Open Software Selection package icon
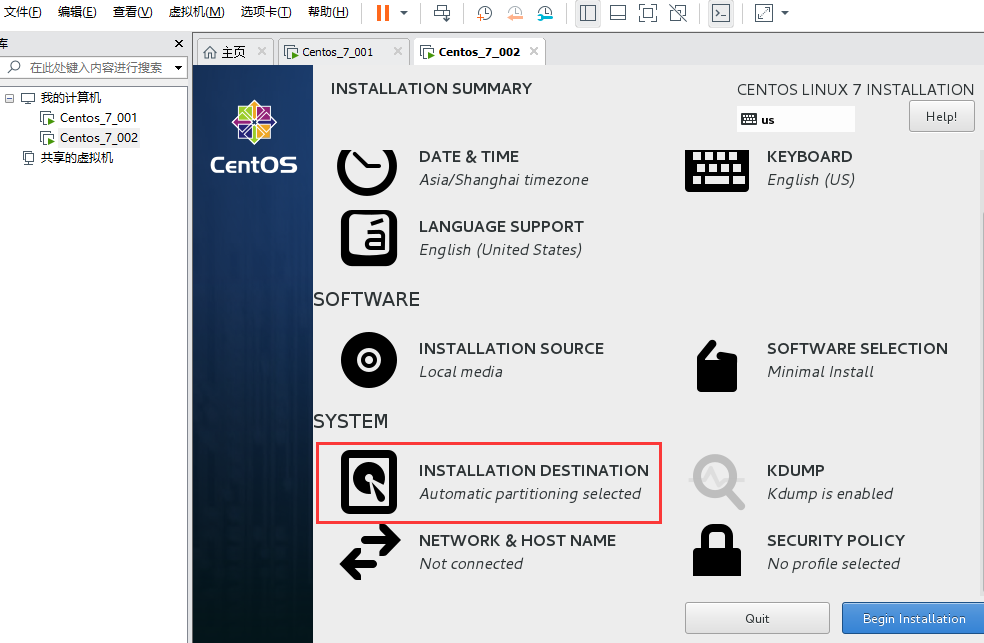984x643 pixels. [717, 366]
